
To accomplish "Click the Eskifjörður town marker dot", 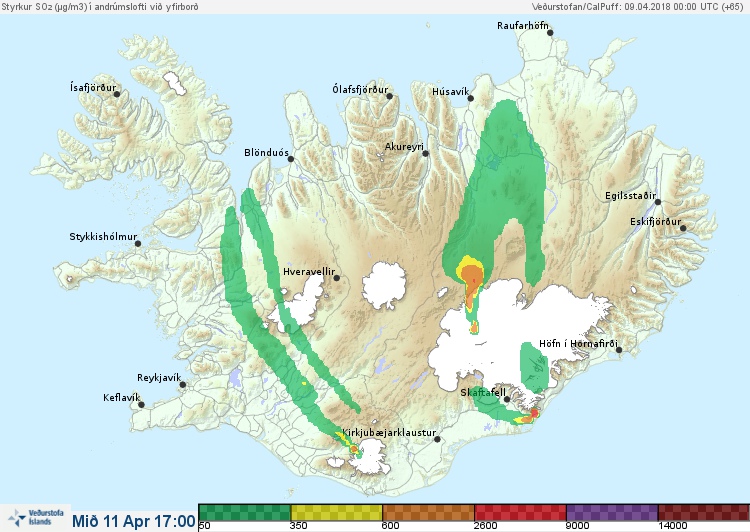I will pyautogui.click(x=684, y=228).
